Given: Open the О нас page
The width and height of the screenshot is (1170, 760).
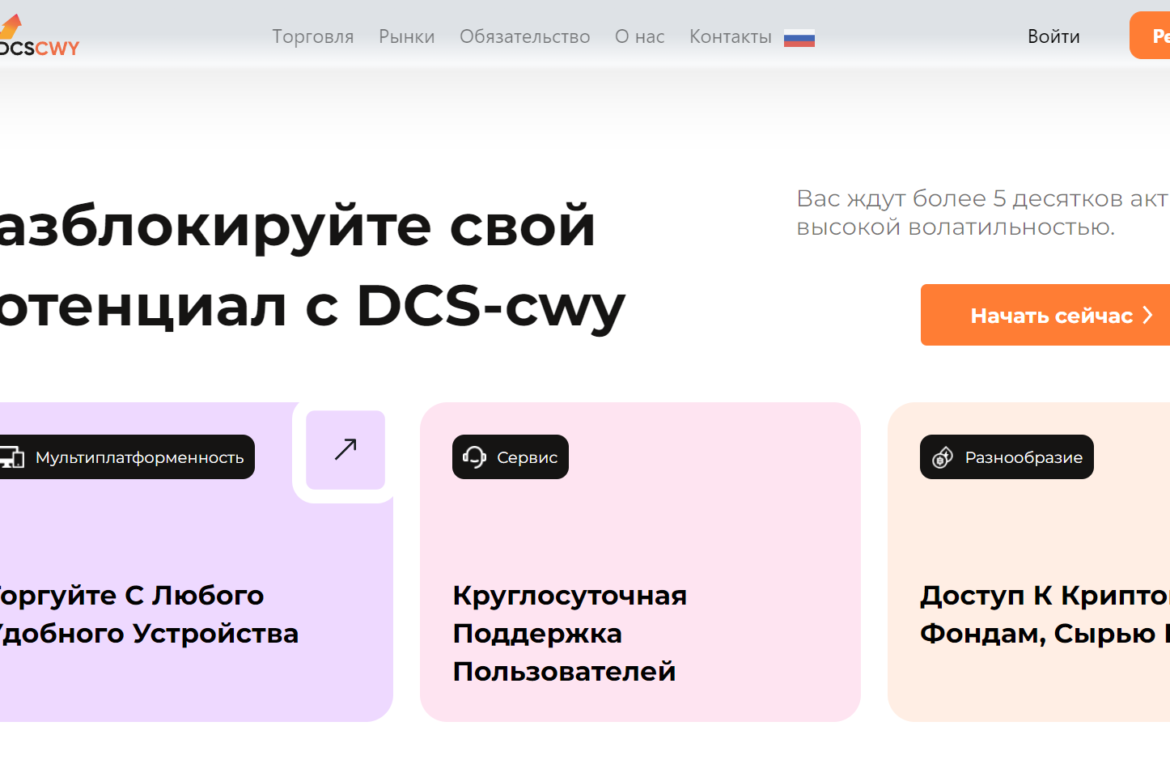Looking at the screenshot, I should [x=639, y=37].
